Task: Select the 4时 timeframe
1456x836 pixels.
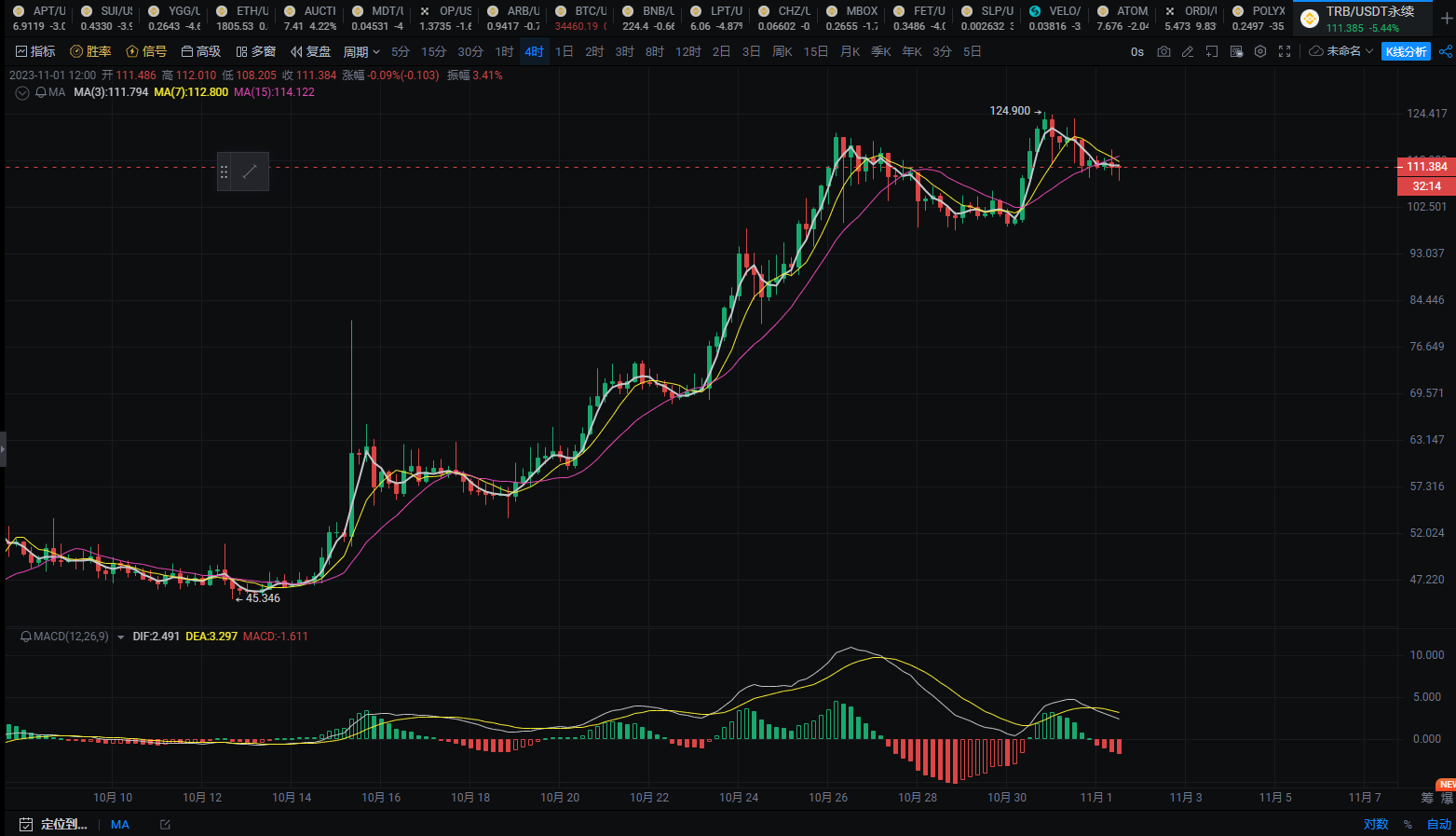Action: coord(534,51)
